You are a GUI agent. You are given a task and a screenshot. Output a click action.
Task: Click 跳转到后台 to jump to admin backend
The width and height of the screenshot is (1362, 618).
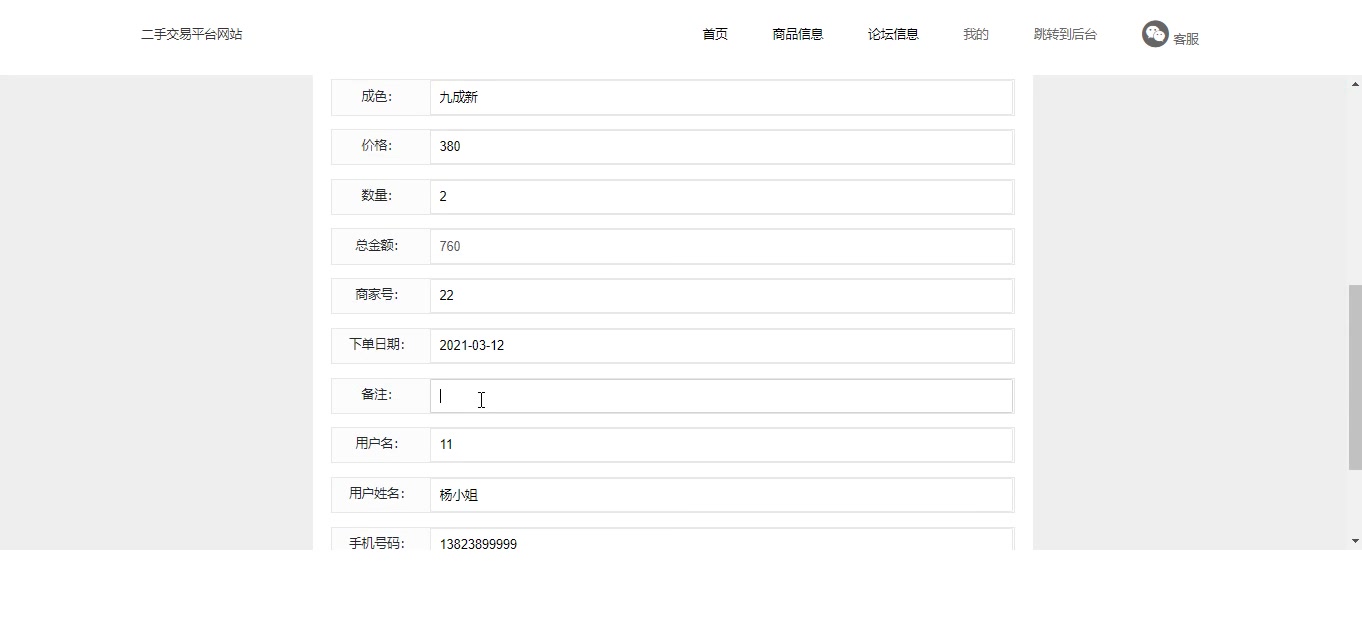coord(1065,33)
